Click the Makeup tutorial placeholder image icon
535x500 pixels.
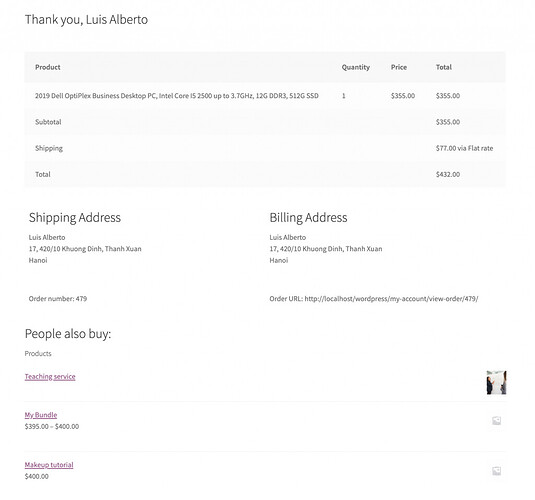[496, 471]
